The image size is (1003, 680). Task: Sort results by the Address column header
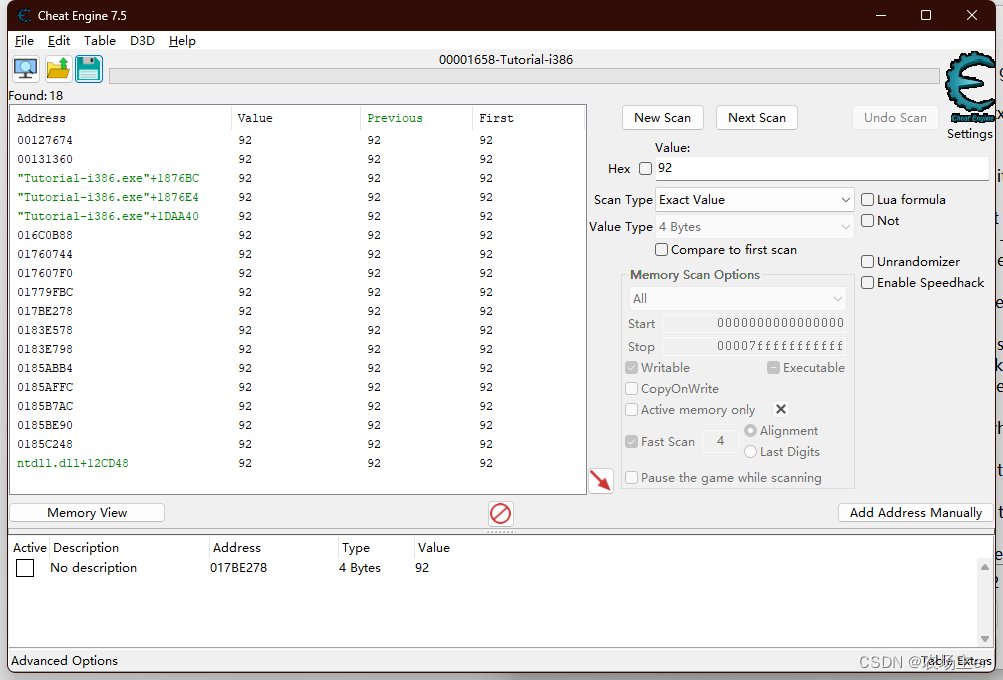point(122,118)
